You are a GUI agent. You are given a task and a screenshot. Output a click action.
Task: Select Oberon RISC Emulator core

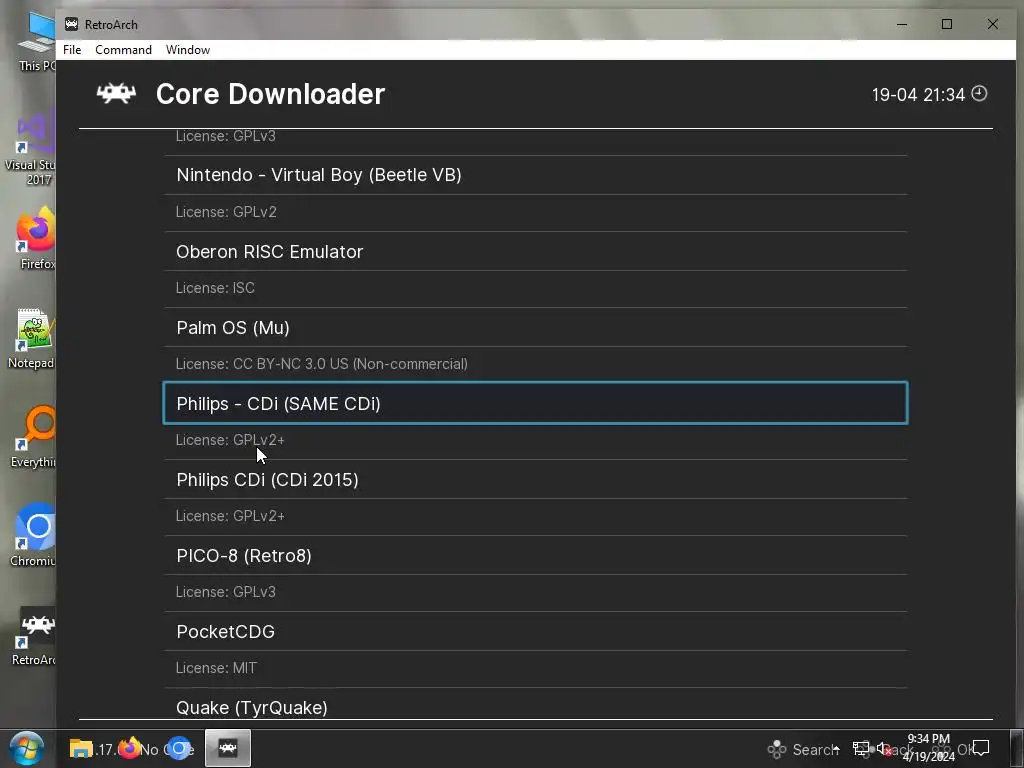[536, 251]
